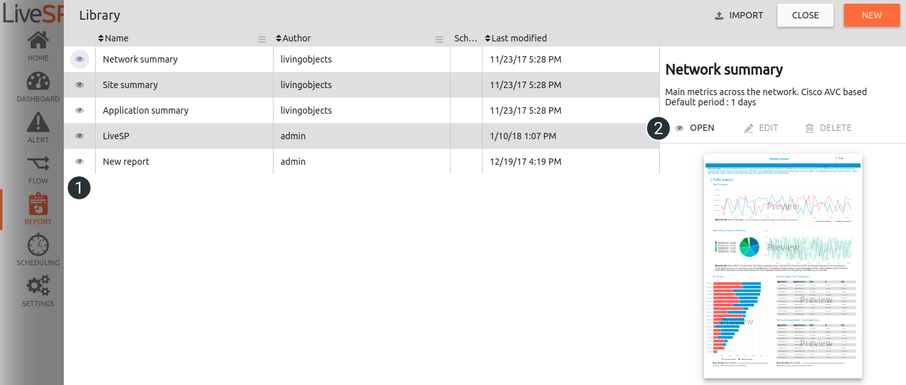Click the orange NEW button
The image size is (906, 385).
(x=871, y=16)
